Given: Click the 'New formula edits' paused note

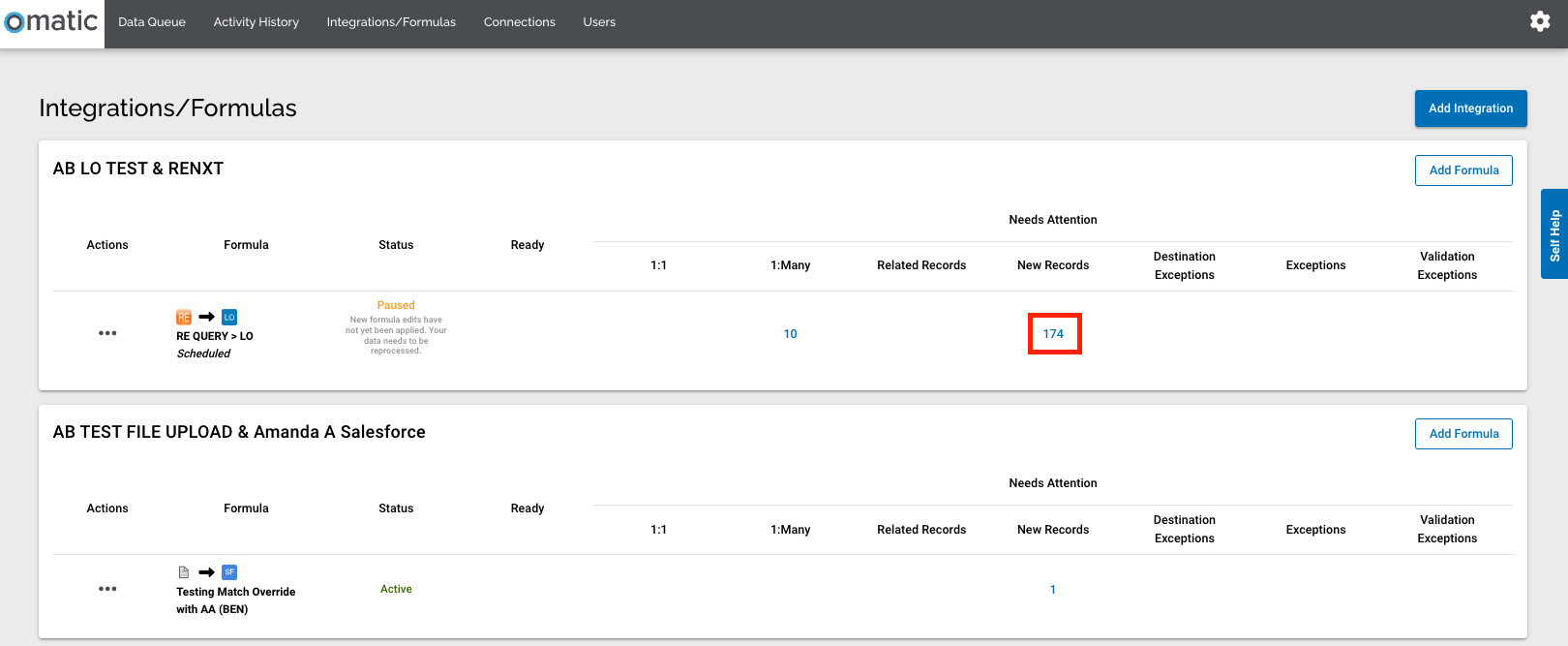Looking at the screenshot, I should (x=396, y=335).
